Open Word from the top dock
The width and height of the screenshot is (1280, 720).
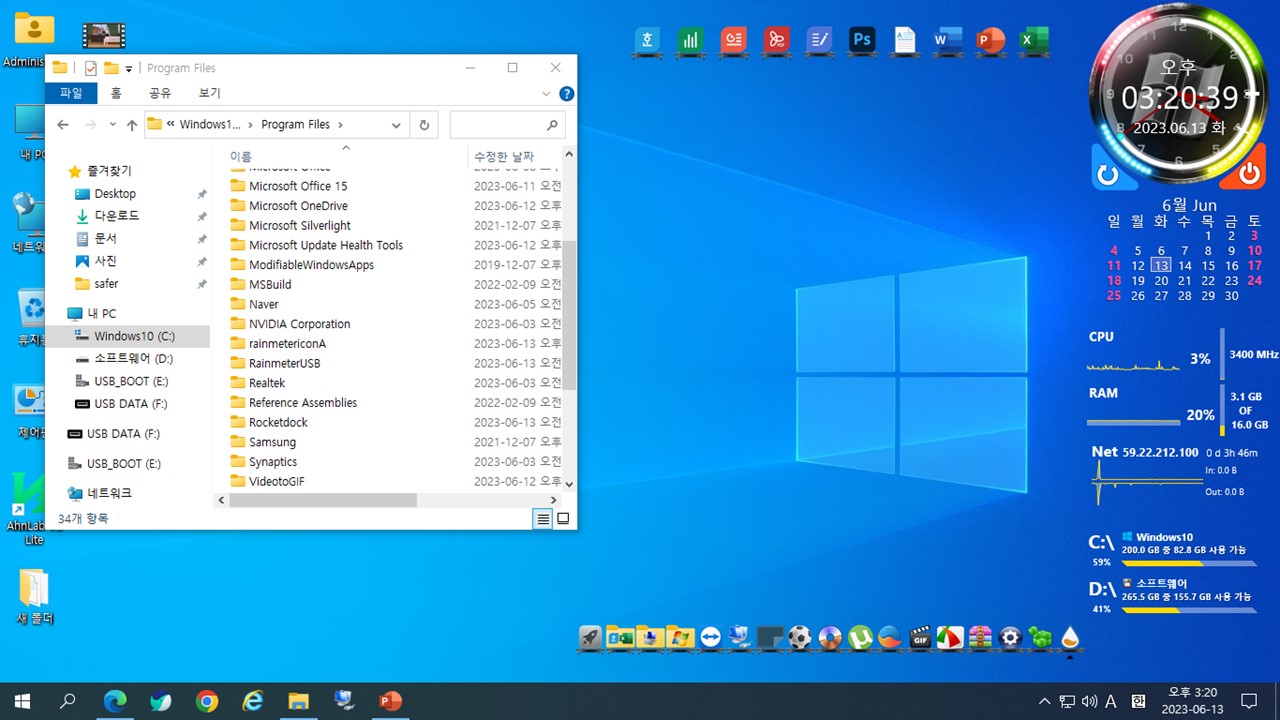pos(947,40)
